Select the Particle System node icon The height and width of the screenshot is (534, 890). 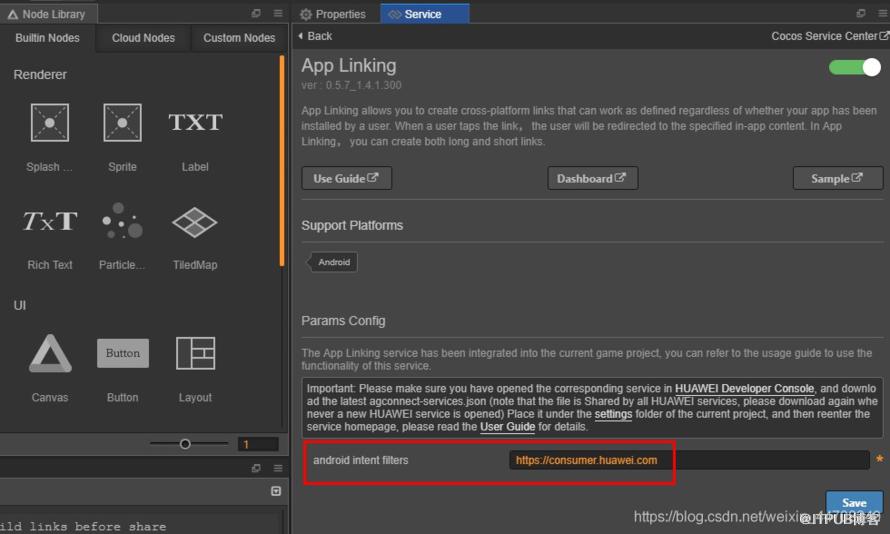[123, 221]
